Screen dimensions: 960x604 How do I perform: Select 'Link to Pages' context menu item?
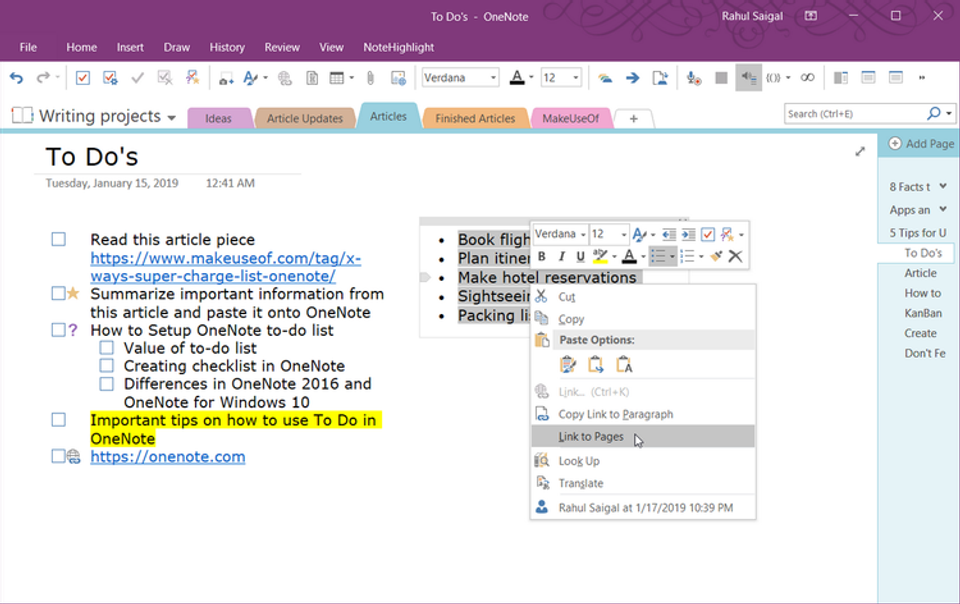(x=643, y=436)
